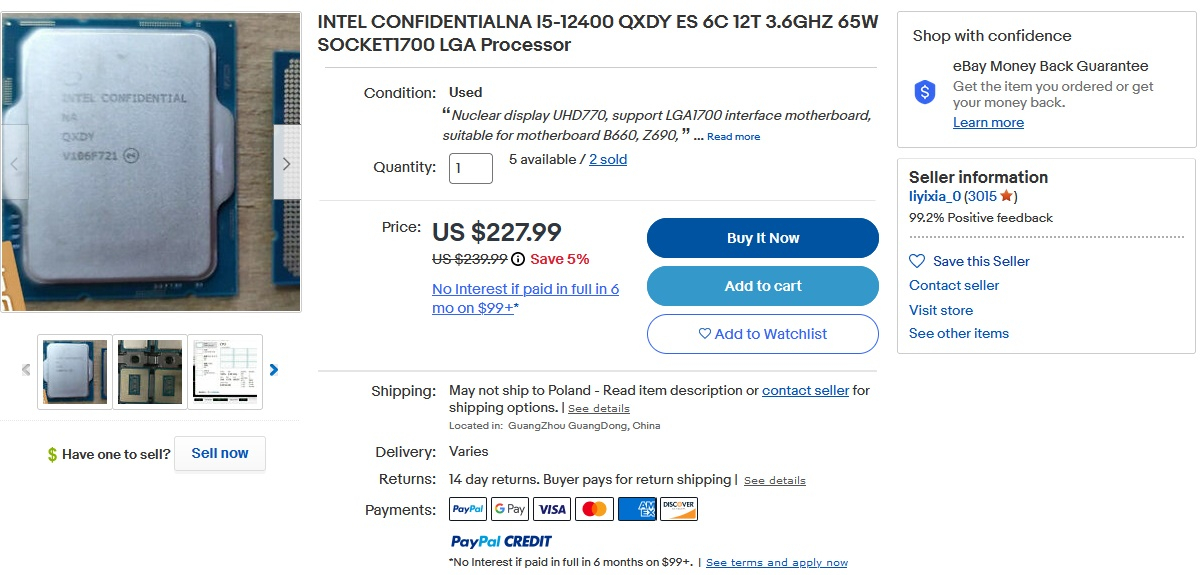
Task: Expand returns See details
Action: pos(774,481)
